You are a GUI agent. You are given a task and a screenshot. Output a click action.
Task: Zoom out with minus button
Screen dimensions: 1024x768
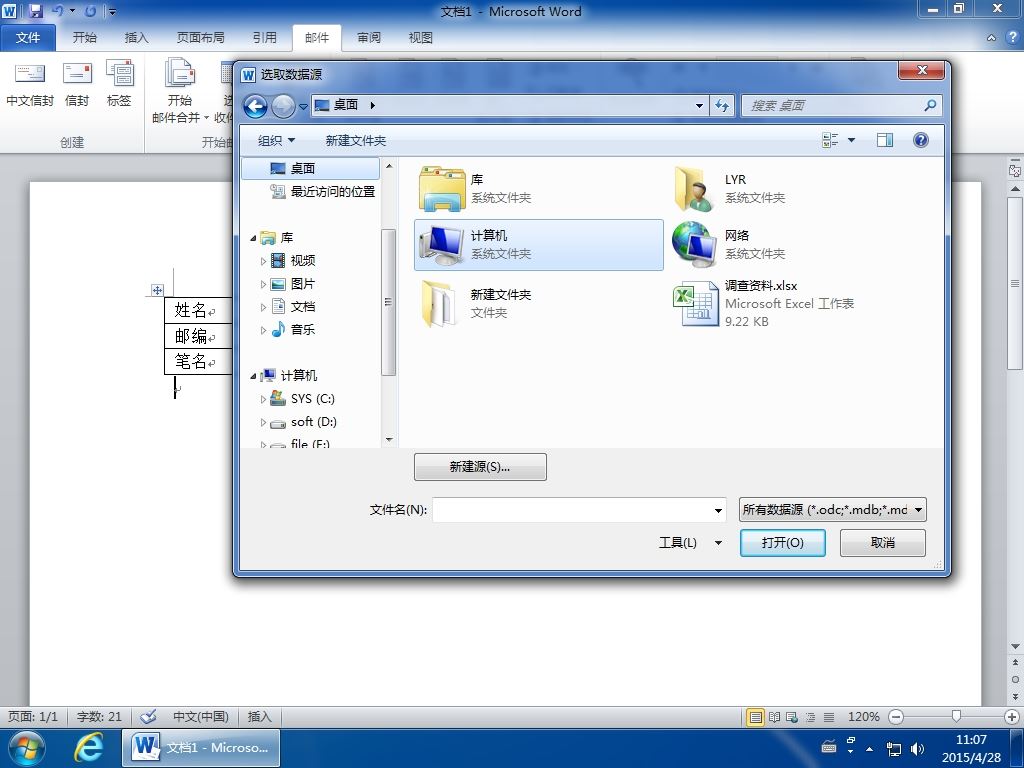[x=896, y=716]
